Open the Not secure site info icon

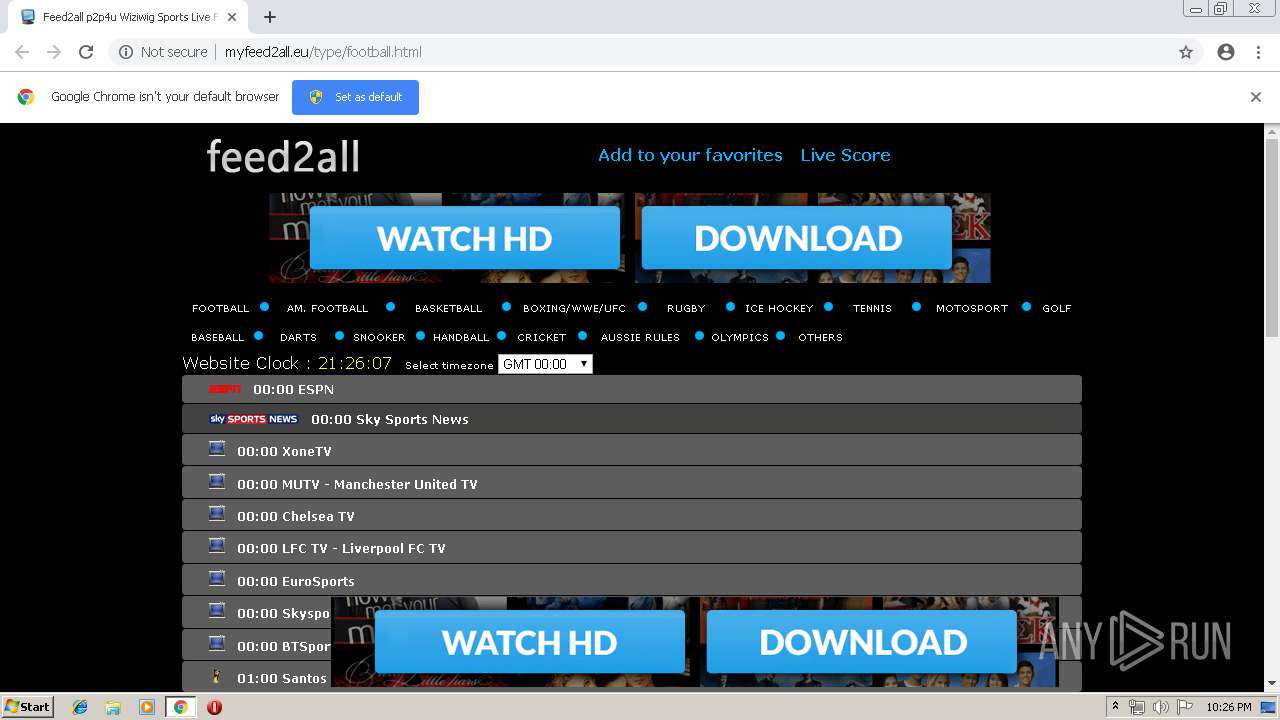pyautogui.click(x=126, y=52)
